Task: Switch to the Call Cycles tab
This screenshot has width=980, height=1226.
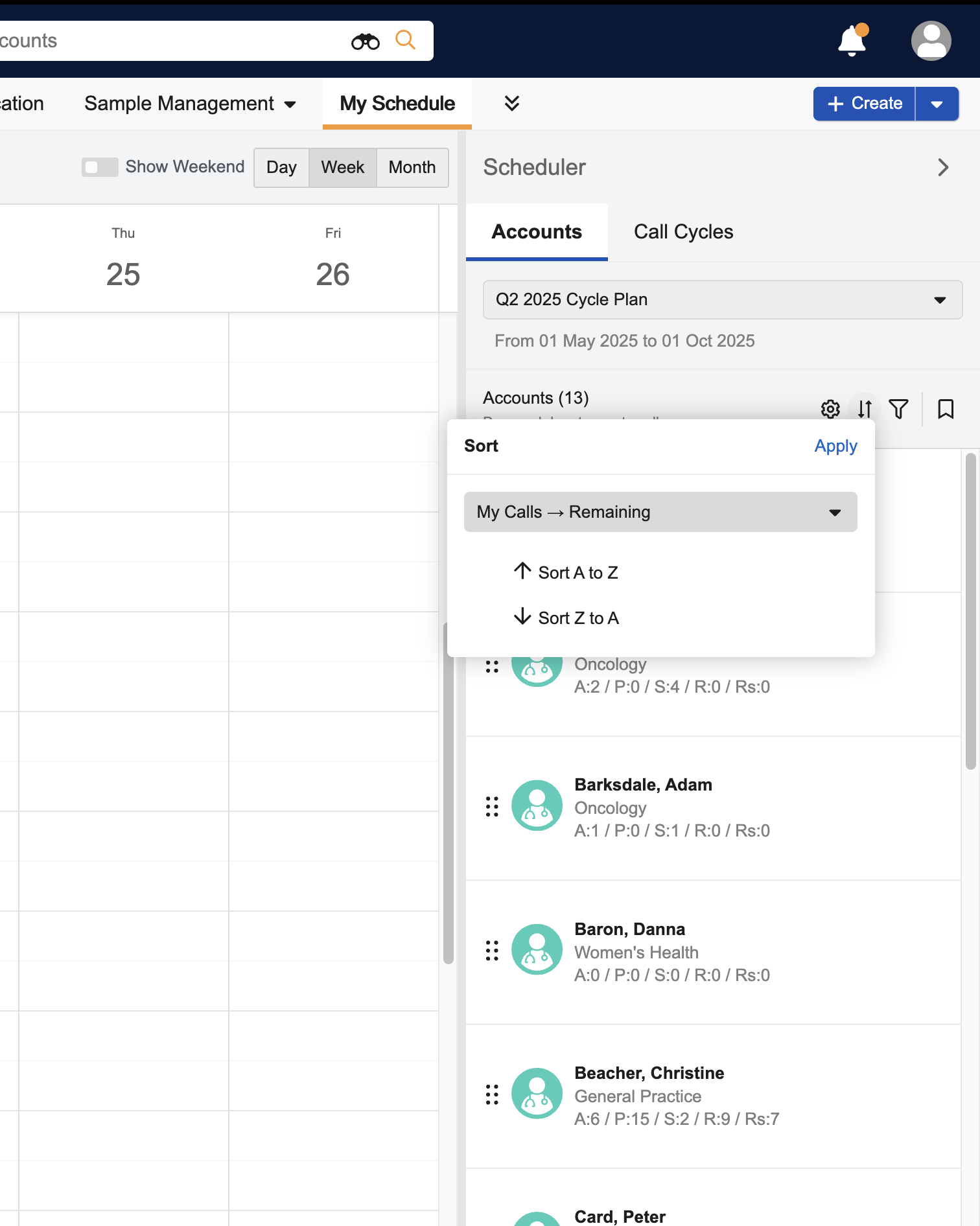Action: (683, 232)
